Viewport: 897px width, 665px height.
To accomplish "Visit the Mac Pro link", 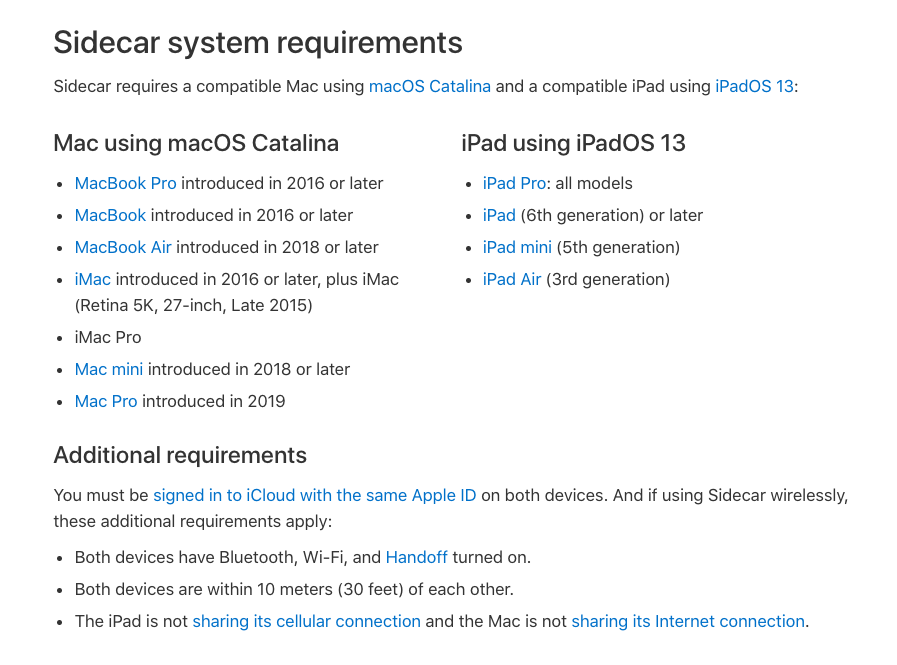I will coord(105,401).
